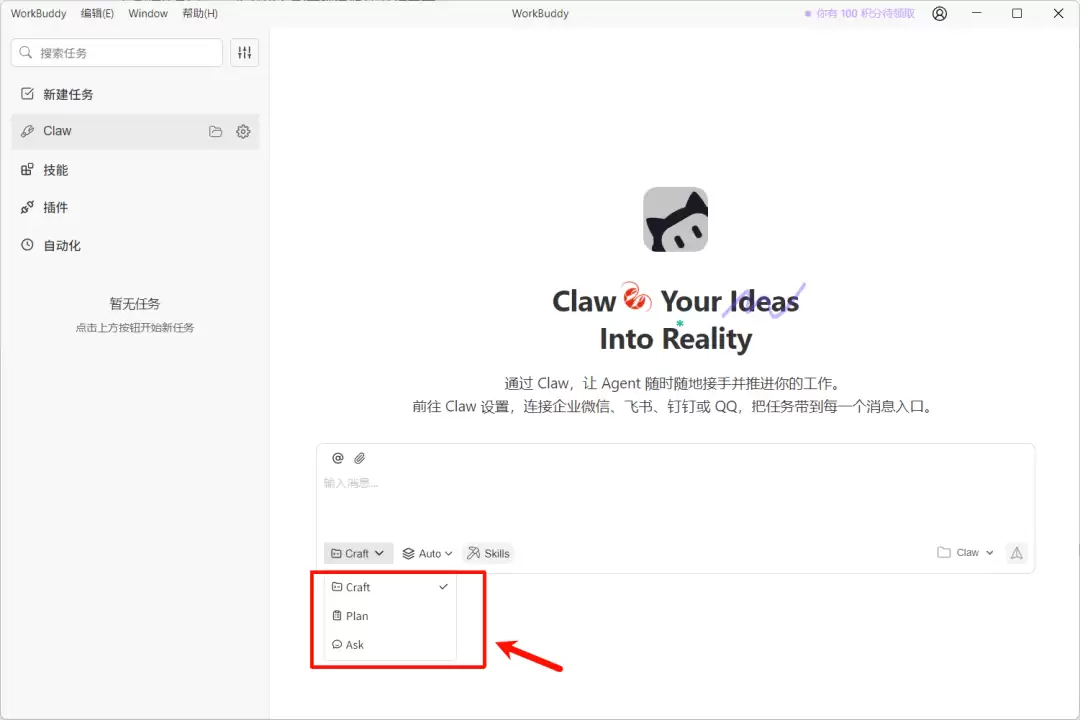The image size is (1080, 720).
Task: Open Claw settings gear icon
Action: click(x=243, y=131)
